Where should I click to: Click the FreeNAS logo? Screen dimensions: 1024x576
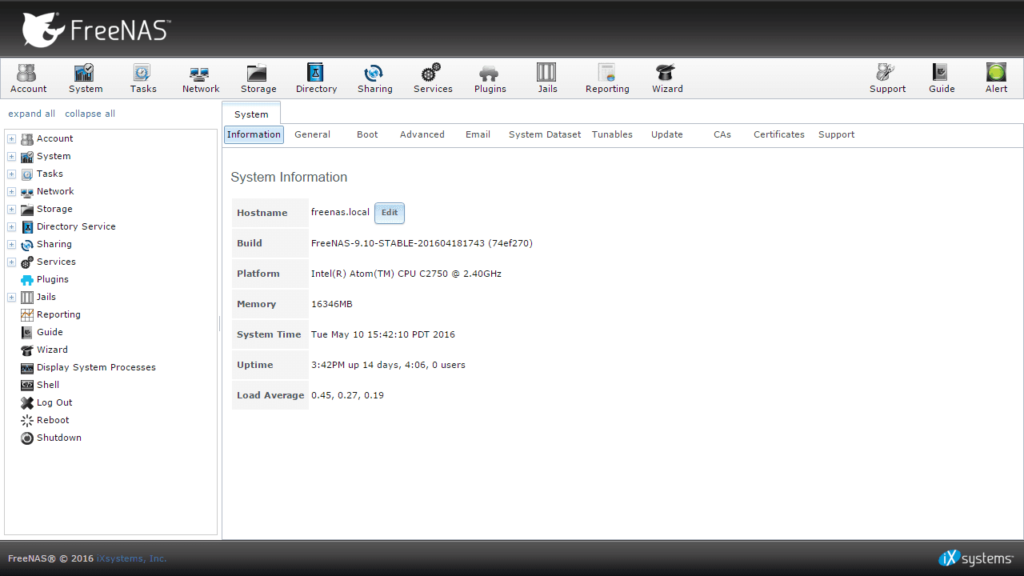[x=96, y=29]
